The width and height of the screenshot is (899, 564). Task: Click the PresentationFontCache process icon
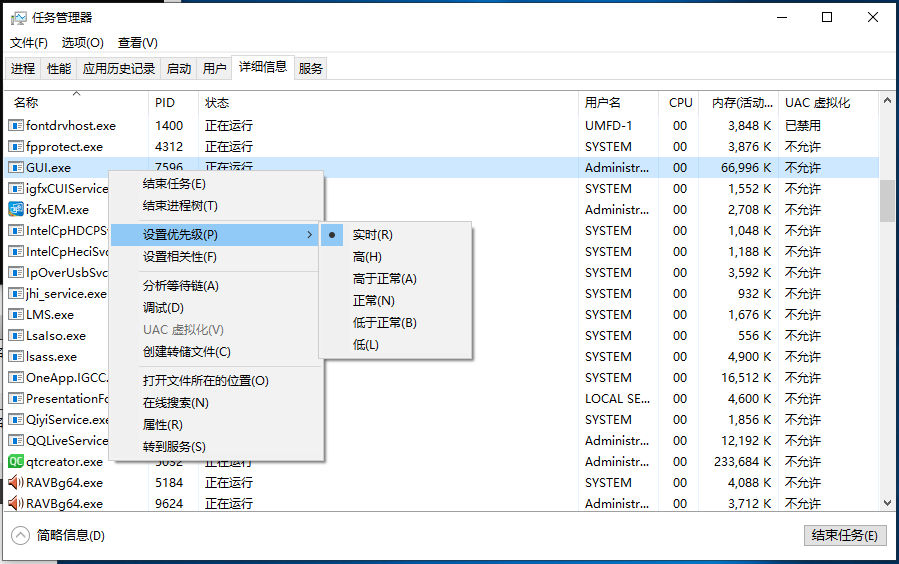16,398
